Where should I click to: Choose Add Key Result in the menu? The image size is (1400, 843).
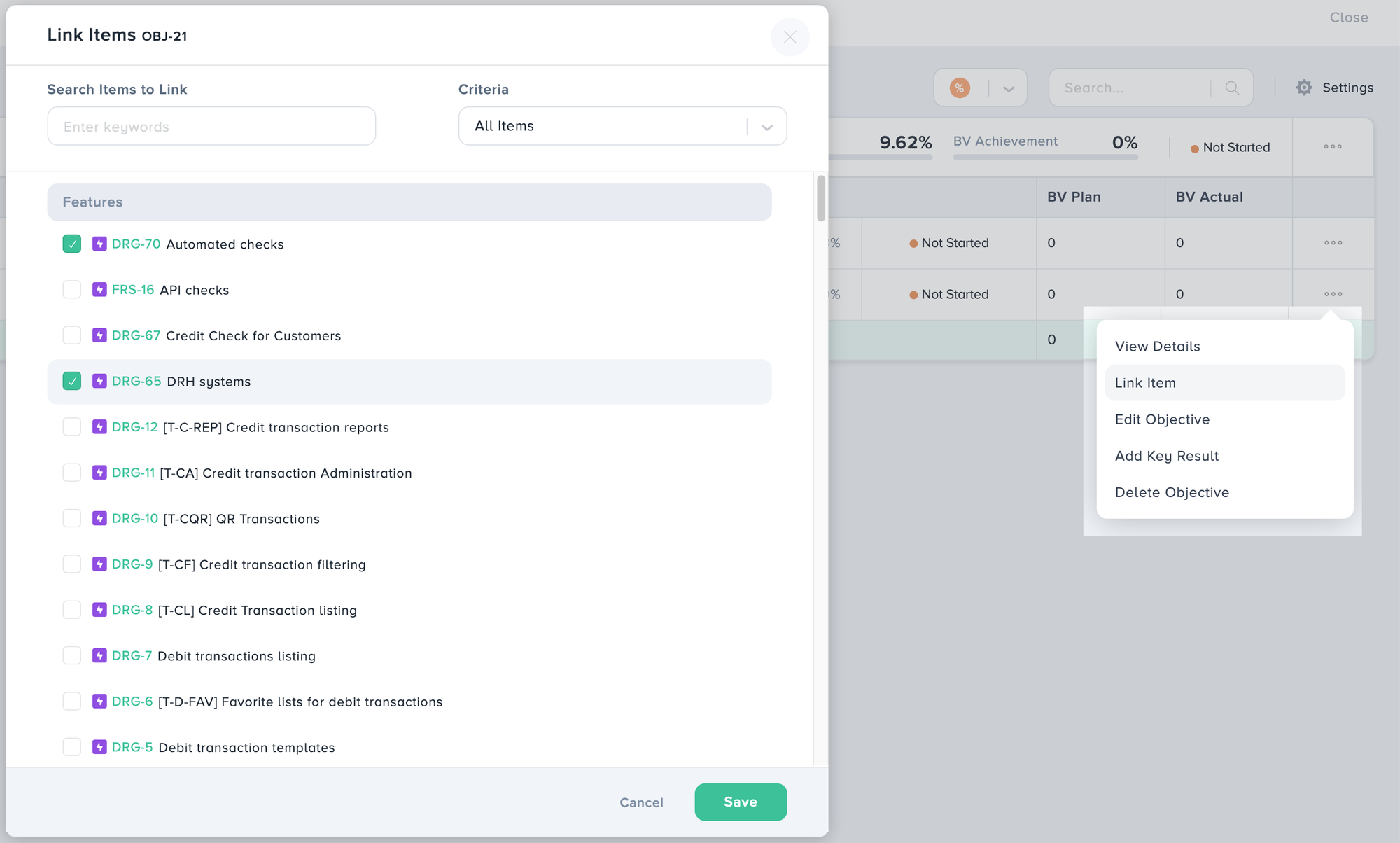(x=1166, y=455)
